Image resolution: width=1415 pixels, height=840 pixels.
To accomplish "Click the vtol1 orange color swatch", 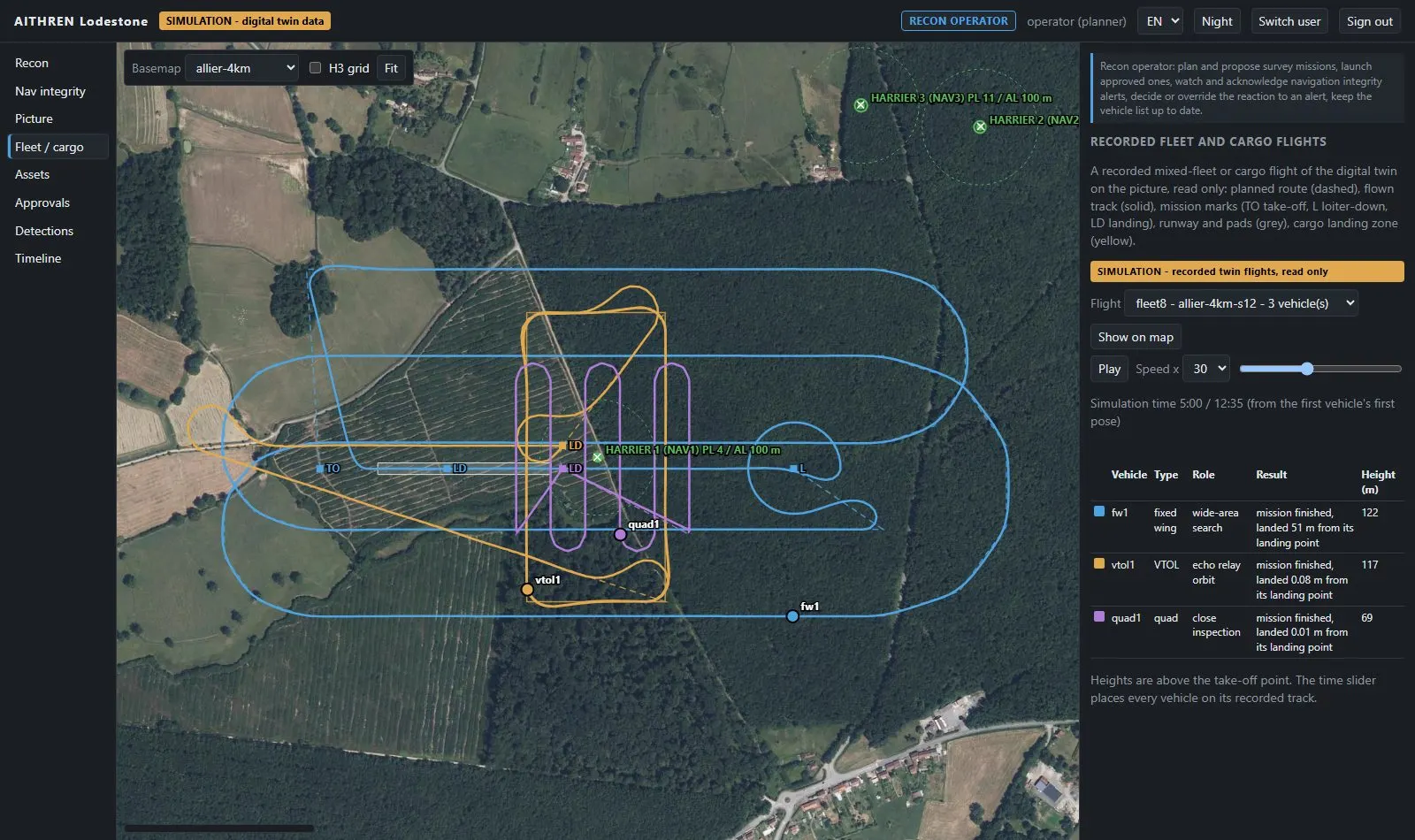I will (x=1099, y=563).
